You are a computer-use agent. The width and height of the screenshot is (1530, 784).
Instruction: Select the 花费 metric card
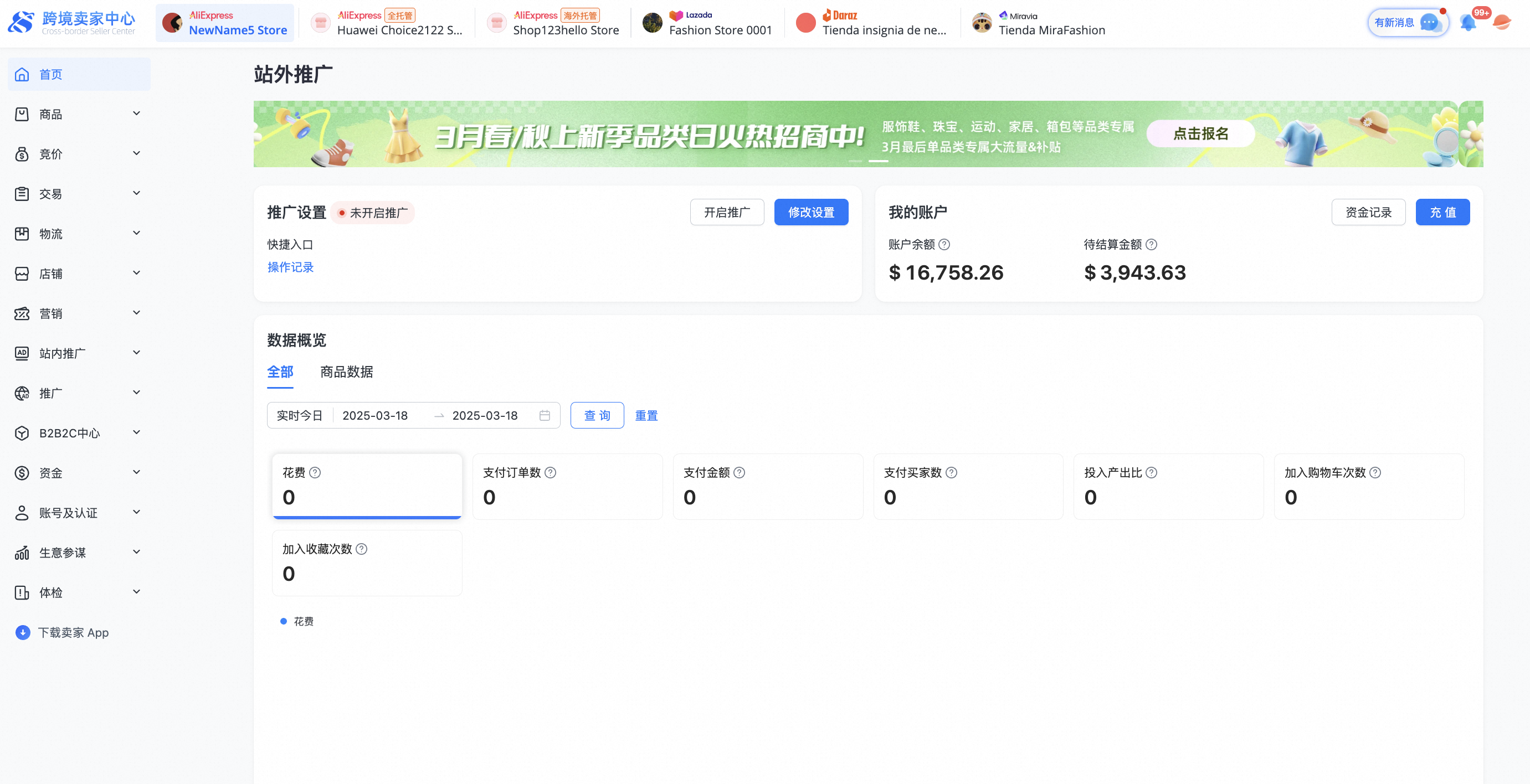367,486
